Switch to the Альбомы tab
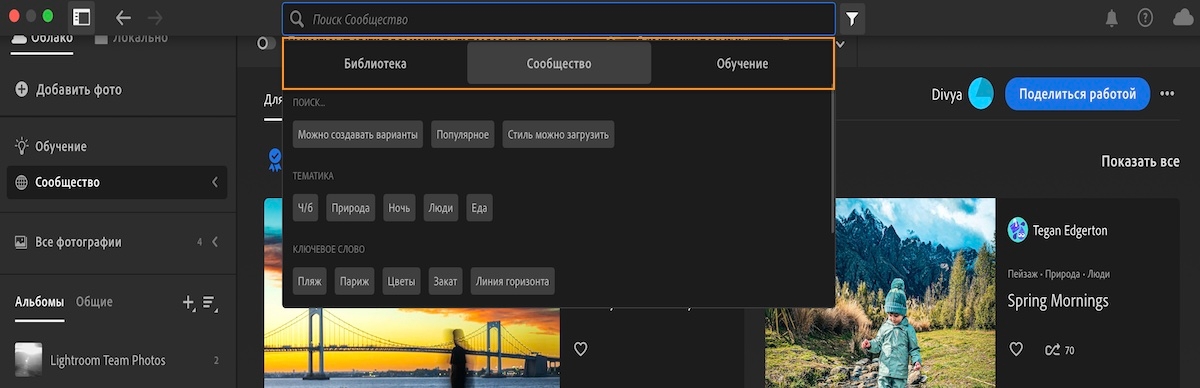Screen dimensions: 1200x388 coord(40,302)
